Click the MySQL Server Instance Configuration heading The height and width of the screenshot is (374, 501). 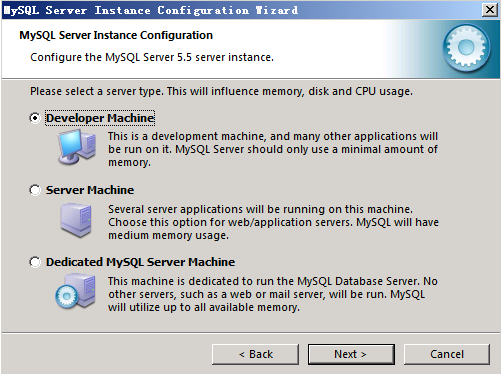coord(116,35)
